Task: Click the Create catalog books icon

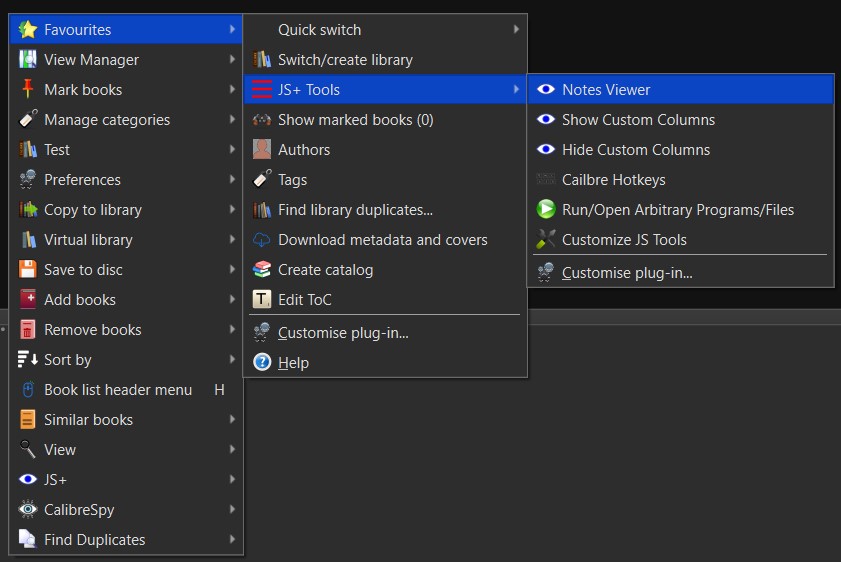Action: pos(262,270)
